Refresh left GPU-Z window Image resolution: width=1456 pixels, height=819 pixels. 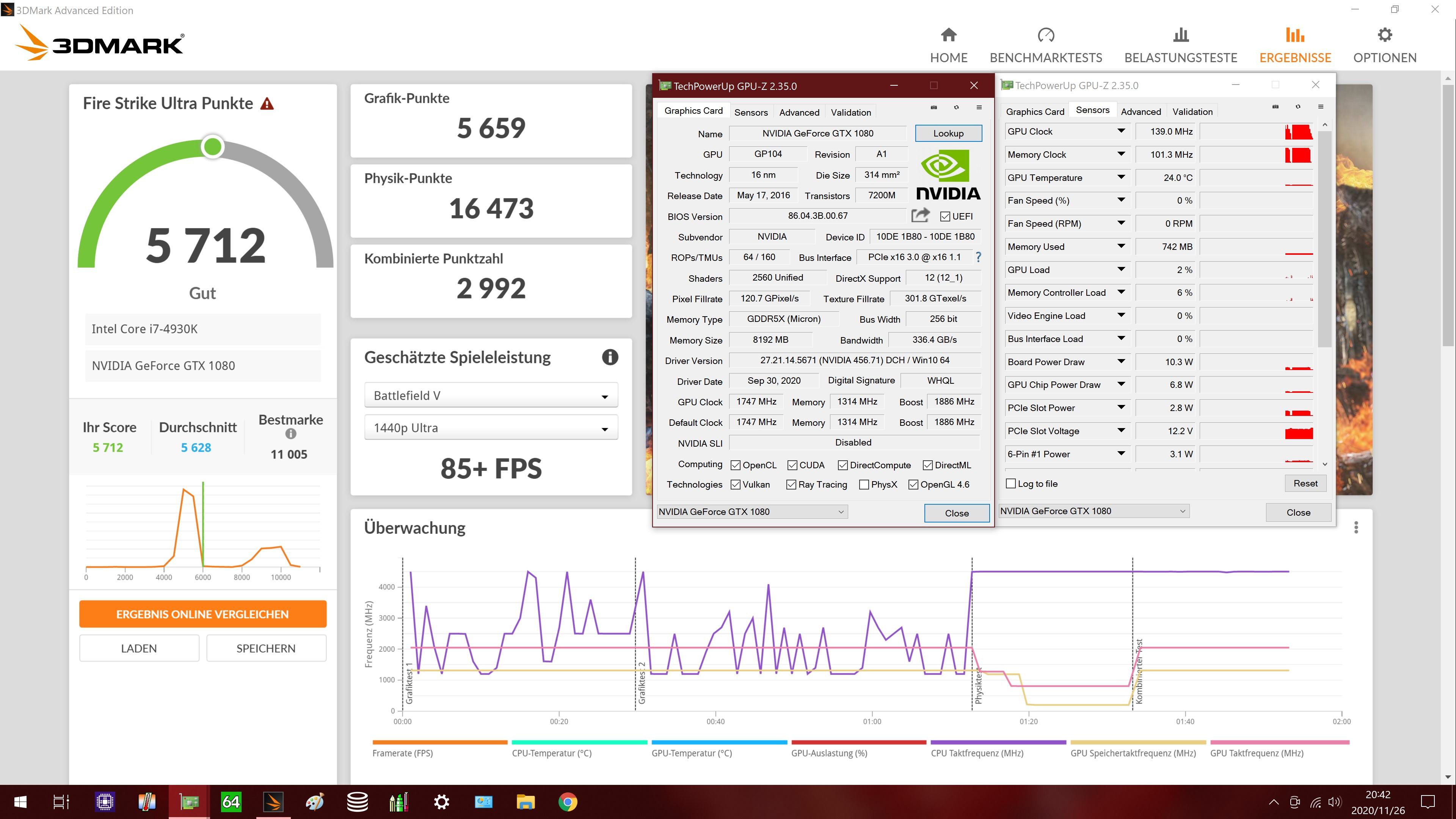pos(956,107)
